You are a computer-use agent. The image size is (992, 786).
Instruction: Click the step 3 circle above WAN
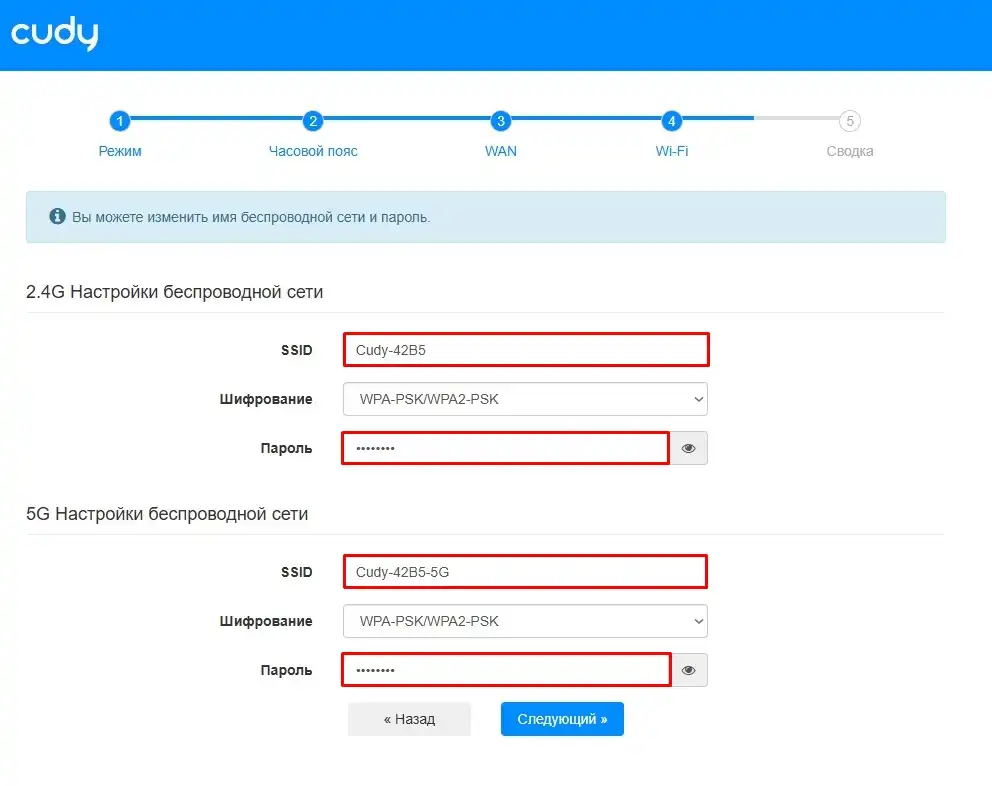501,121
